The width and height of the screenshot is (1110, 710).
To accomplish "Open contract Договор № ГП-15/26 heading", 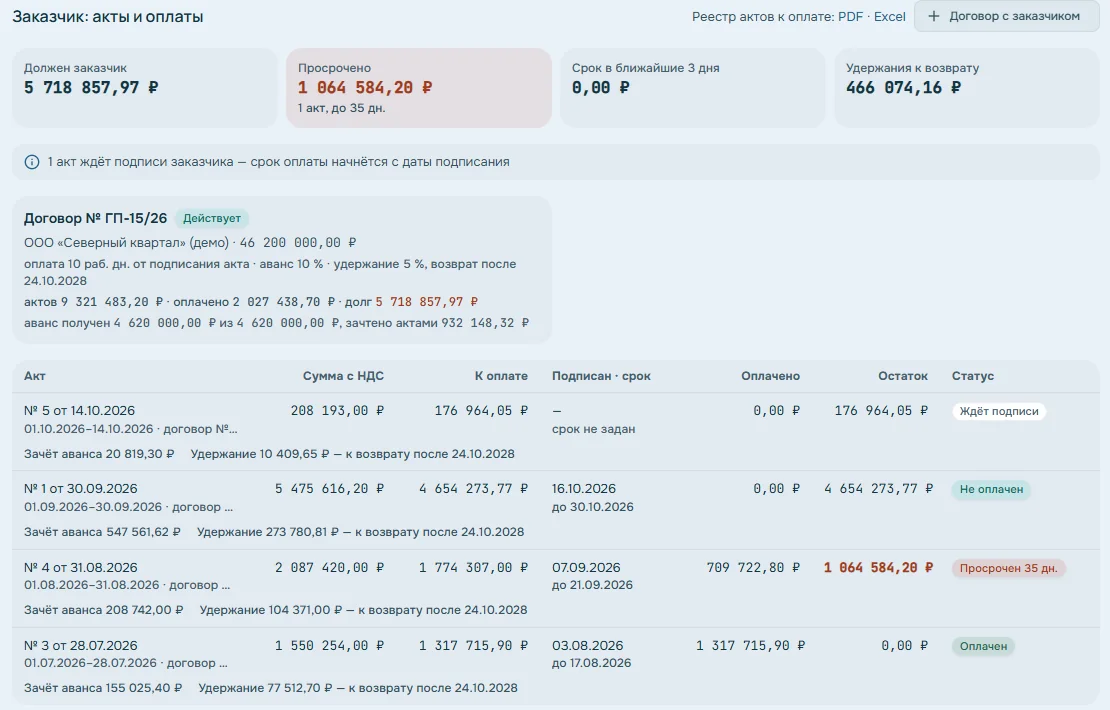I will pyautogui.click(x=96, y=218).
